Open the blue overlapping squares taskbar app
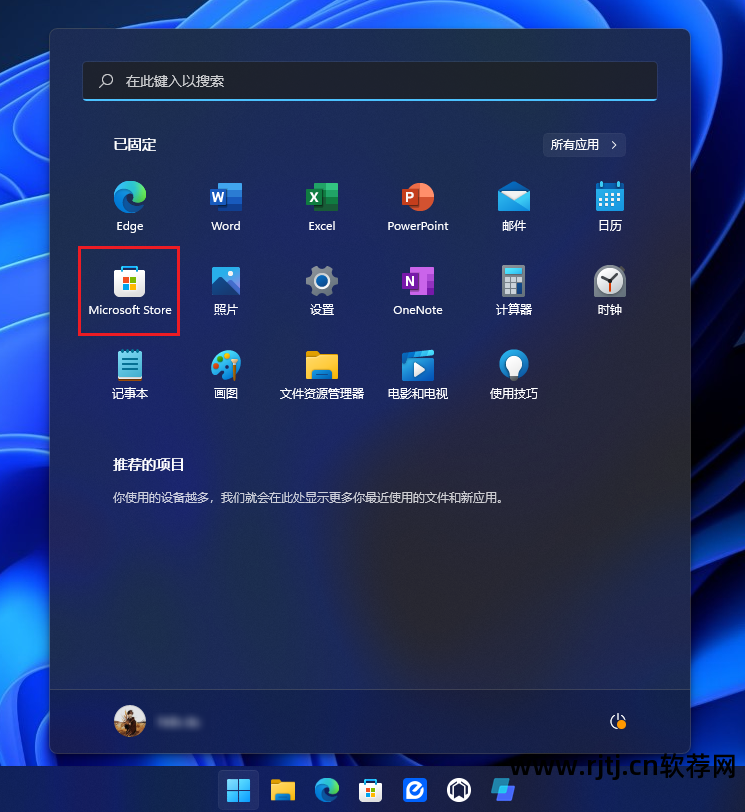This screenshot has height=812, width=745. (503, 790)
